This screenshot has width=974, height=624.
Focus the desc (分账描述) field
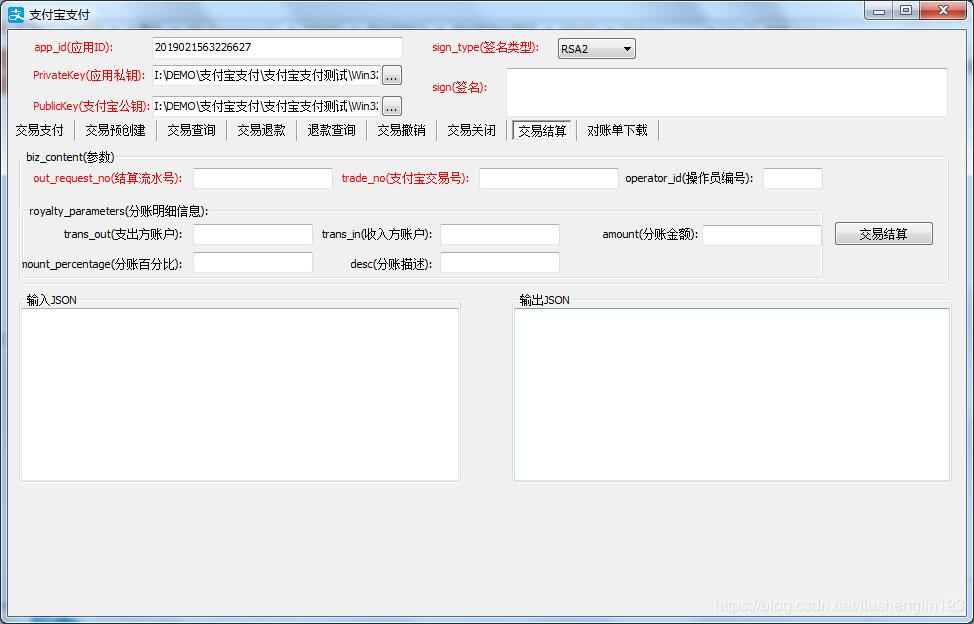pos(500,262)
